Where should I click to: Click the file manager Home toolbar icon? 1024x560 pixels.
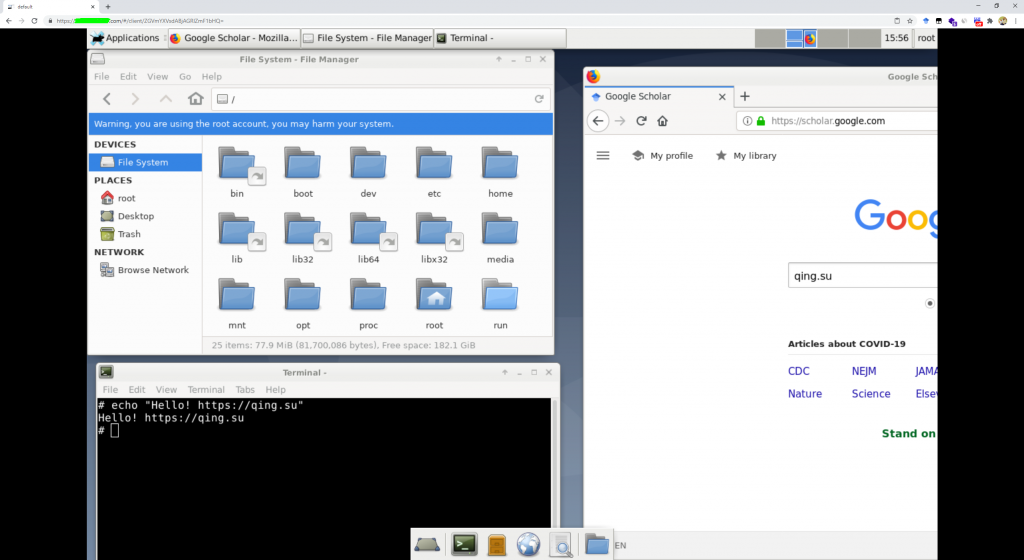[x=196, y=99]
